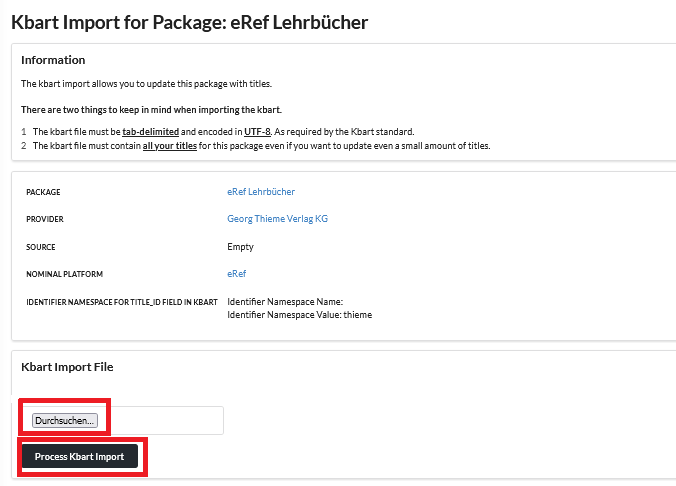Click the underlined tab-delimited text
Image resolution: width=676 pixels, height=486 pixels.
151,132
